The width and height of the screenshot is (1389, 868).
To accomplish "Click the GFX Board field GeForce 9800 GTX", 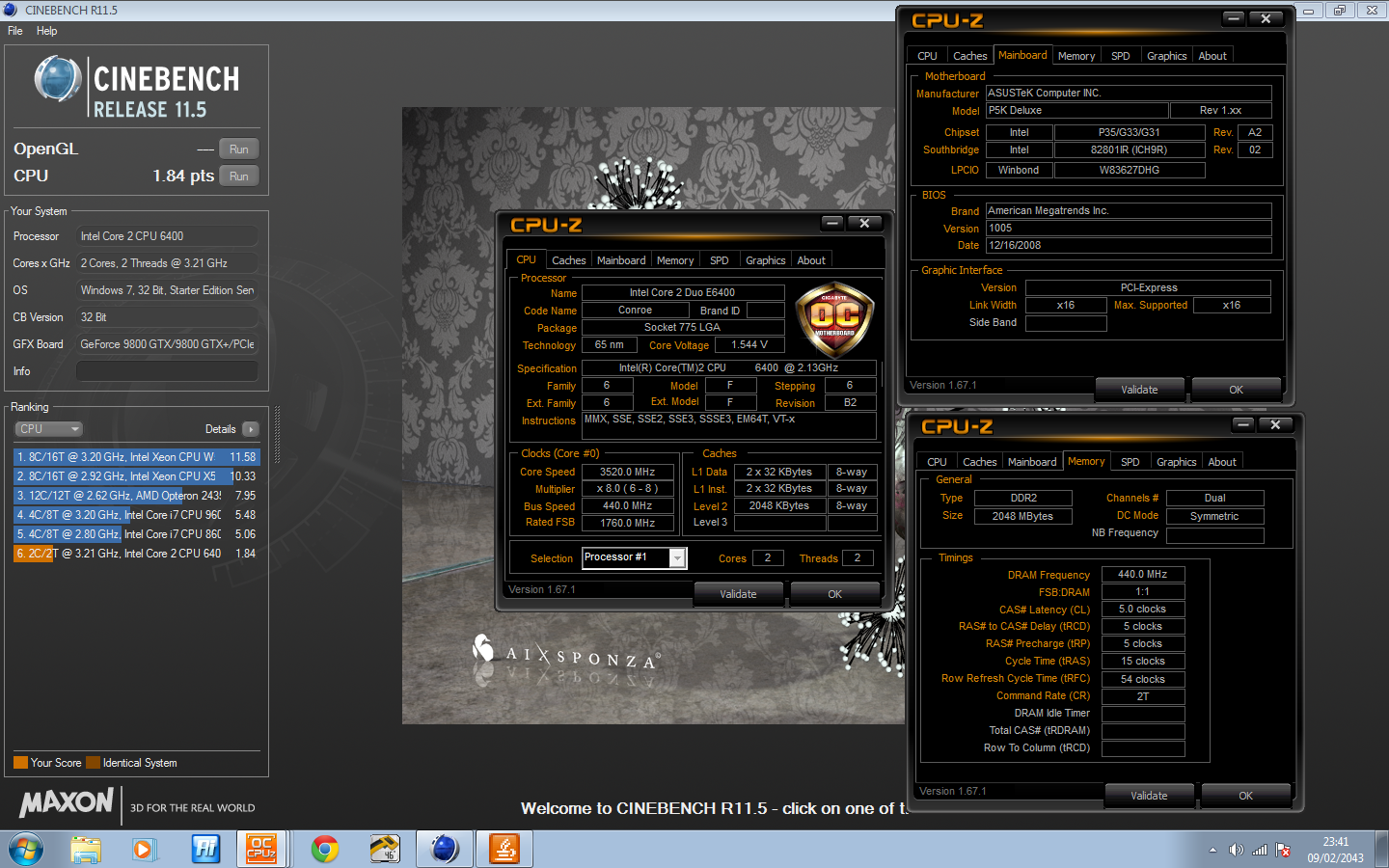I will point(167,344).
